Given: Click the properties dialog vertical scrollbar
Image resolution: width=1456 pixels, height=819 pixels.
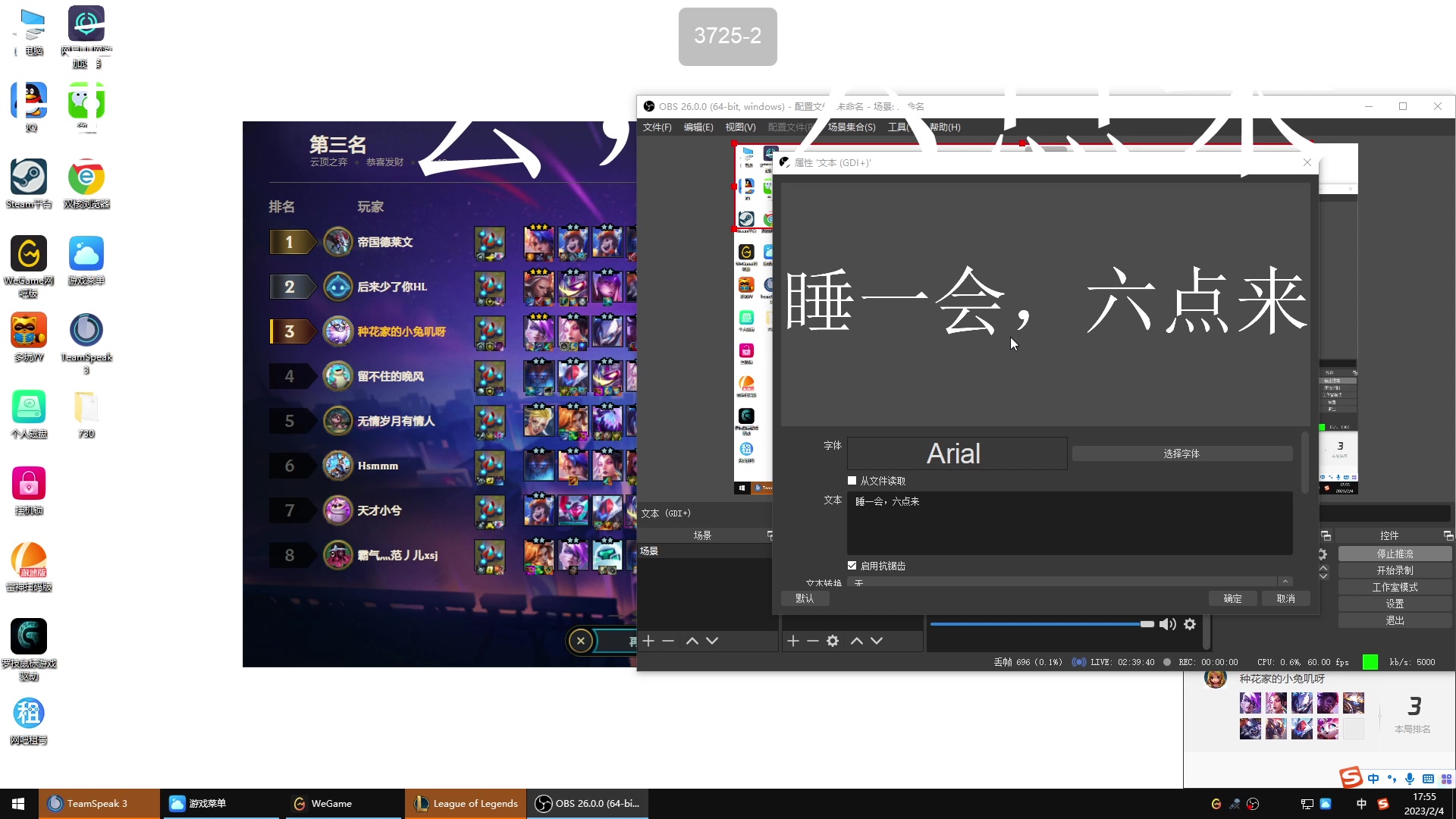Looking at the screenshot, I should pyautogui.click(x=1304, y=463).
